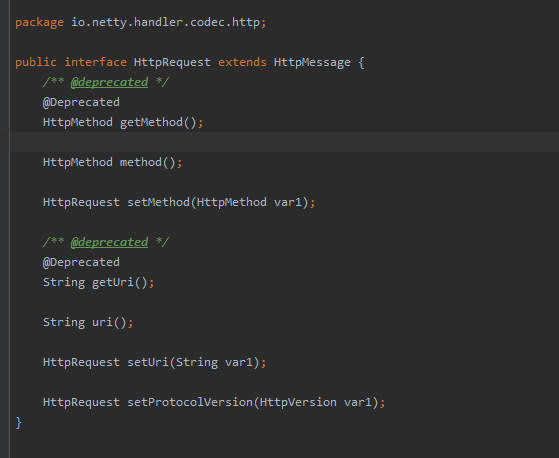This screenshot has height=458, width=559.
Task: Click the HttpRequest interface name in declaration
Action: (x=172, y=62)
